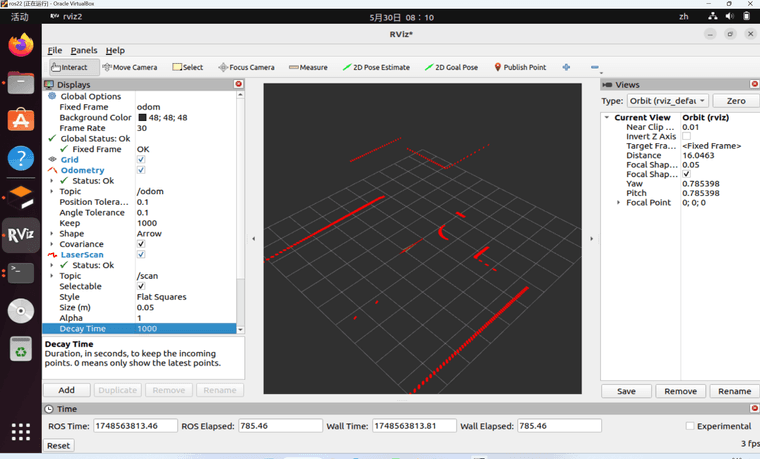Expand LaserScan Status: Ok row
760x459 pixels.
pyautogui.click(x=52, y=265)
